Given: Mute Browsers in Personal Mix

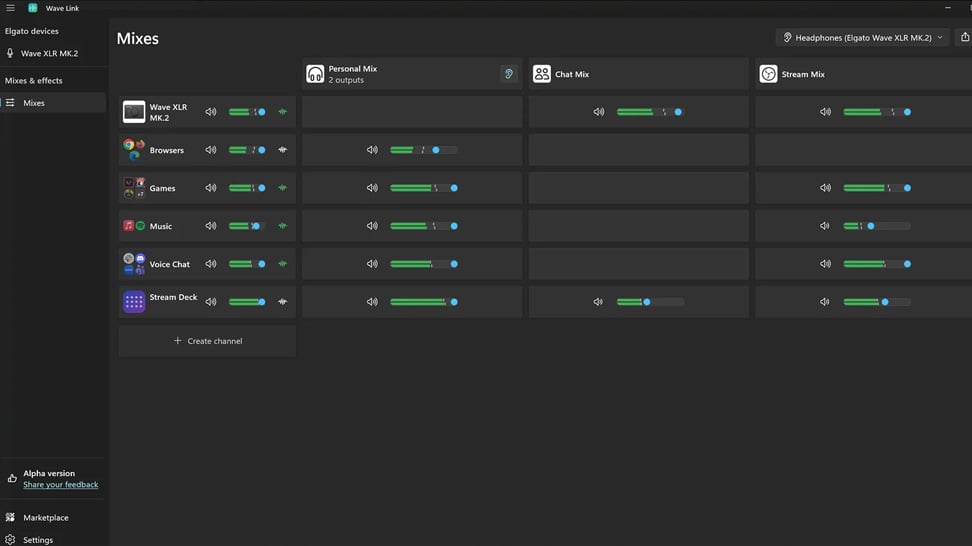Looking at the screenshot, I should click(x=372, y=150).
